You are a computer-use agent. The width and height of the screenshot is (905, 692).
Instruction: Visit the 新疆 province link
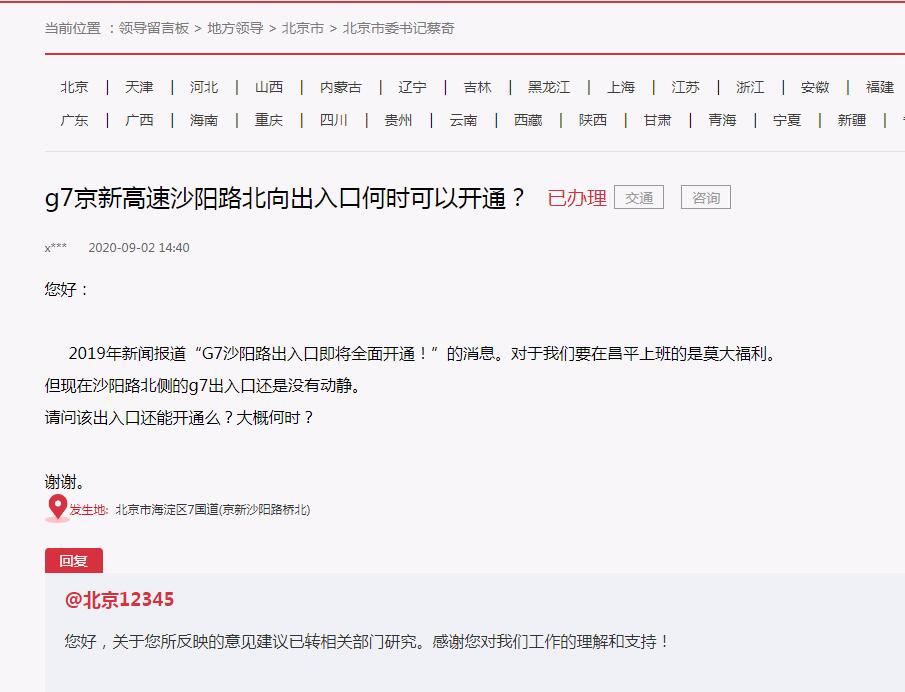point(852,120)
